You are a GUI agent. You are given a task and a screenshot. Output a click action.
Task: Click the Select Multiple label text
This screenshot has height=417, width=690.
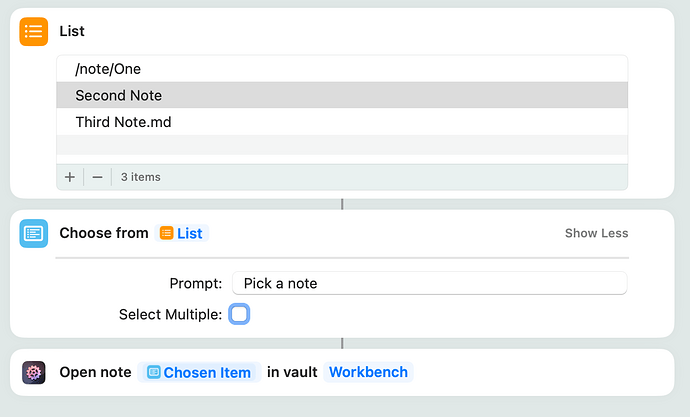pyautogui.click(x=170, y=314)
